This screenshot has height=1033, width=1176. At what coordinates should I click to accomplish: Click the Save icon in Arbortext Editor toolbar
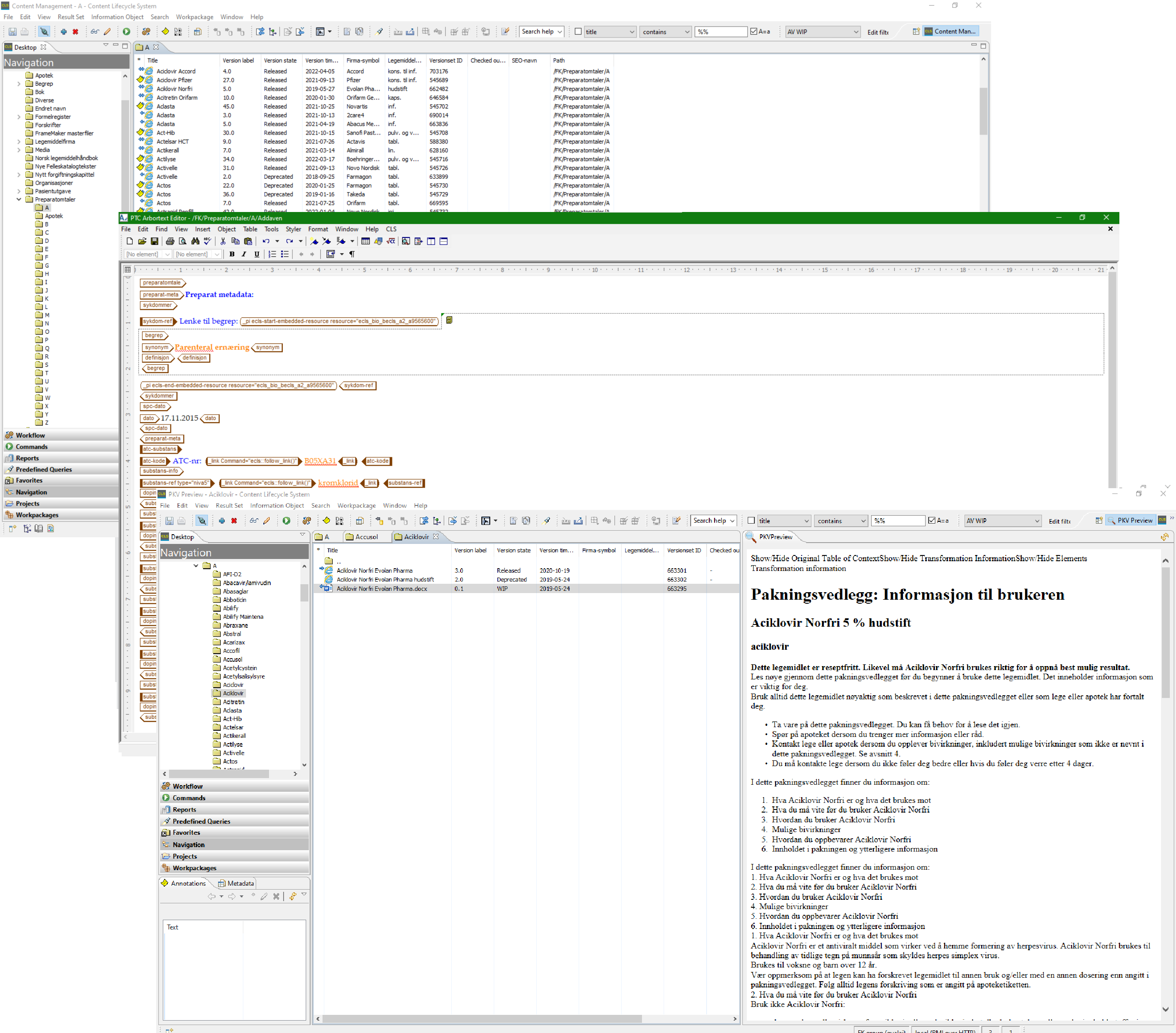tap(154, 241)
